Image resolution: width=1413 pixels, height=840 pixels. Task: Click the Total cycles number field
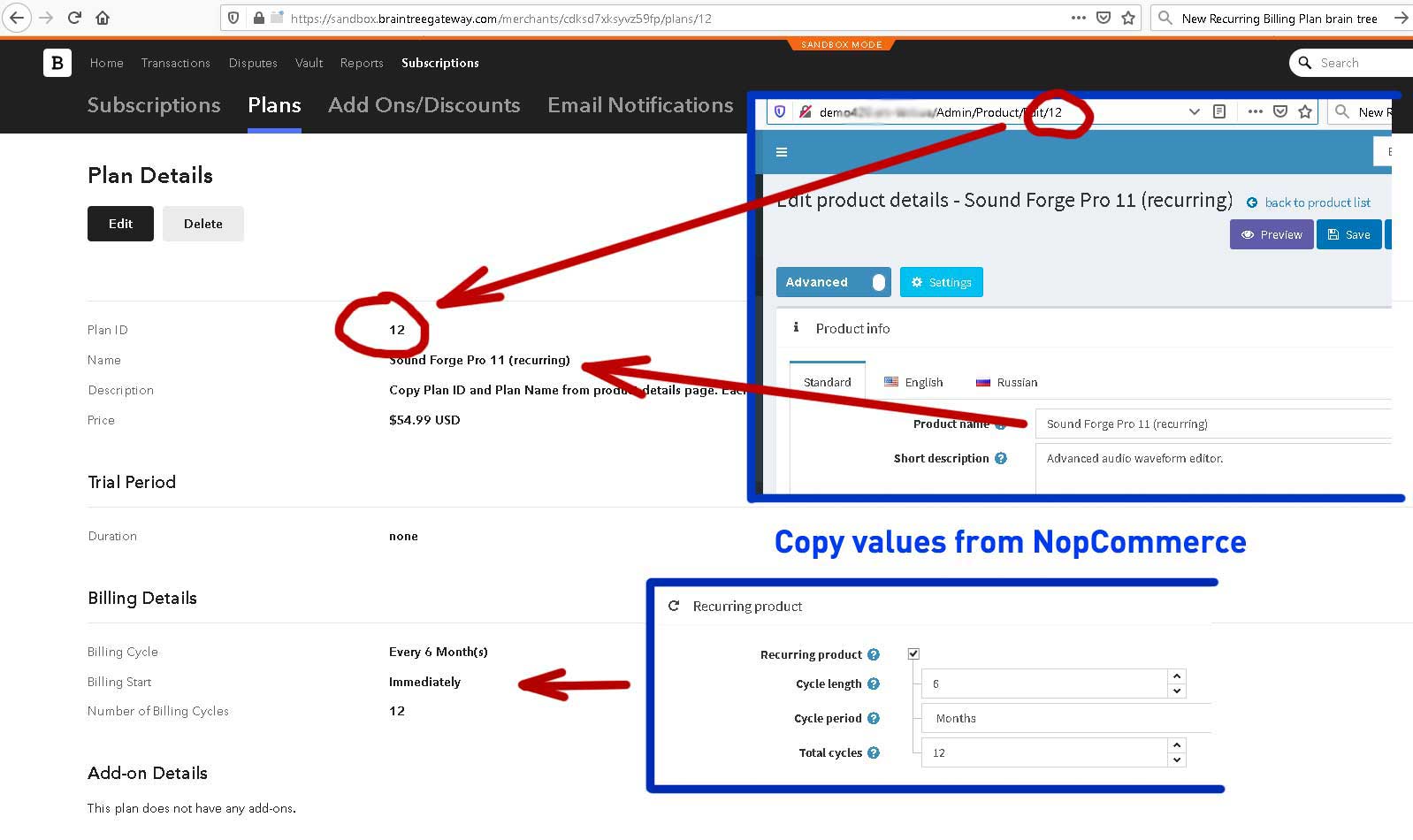pos(1044,752)
